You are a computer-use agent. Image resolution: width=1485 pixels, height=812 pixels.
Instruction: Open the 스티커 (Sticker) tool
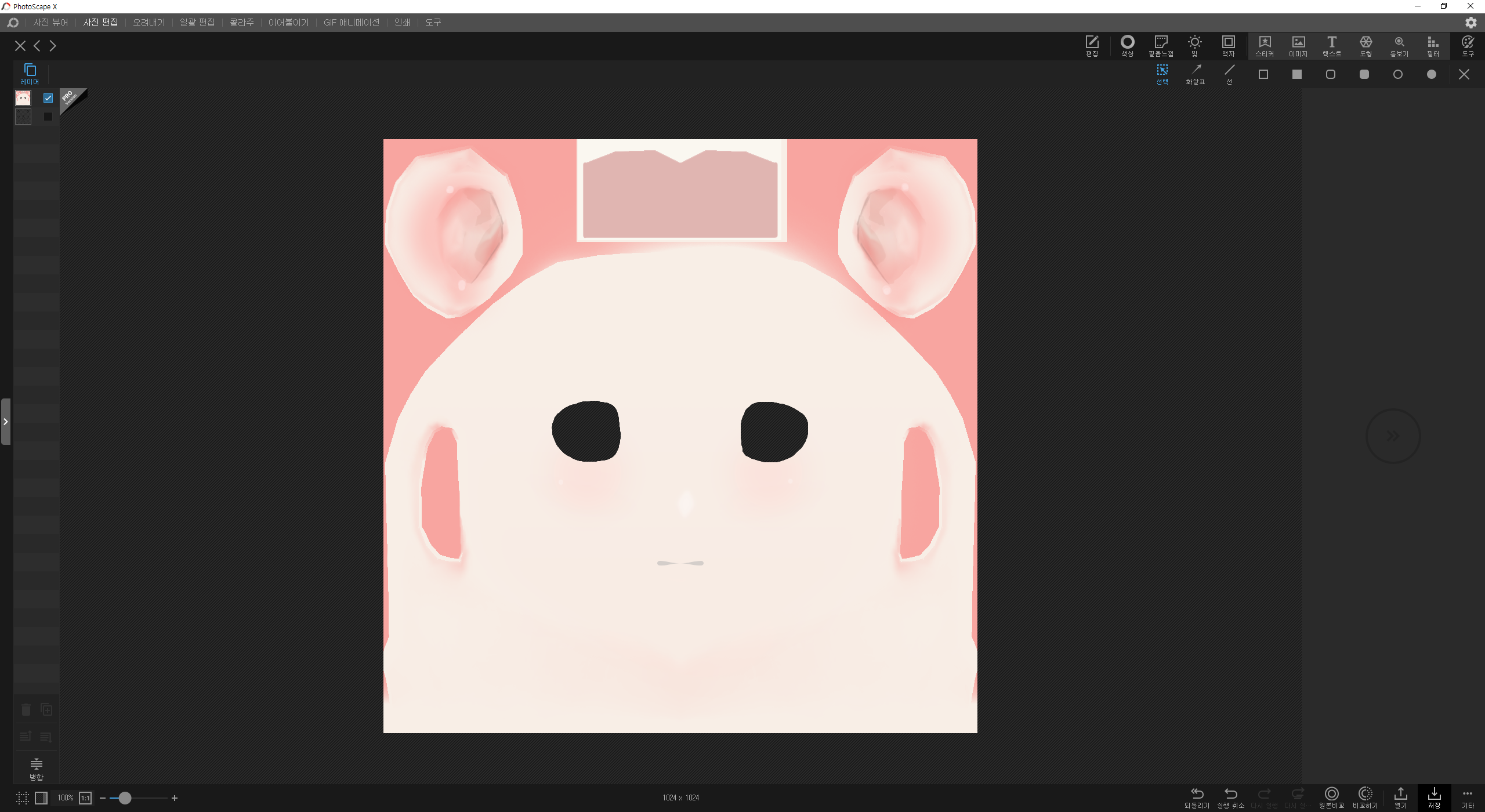click(1265, 46)
